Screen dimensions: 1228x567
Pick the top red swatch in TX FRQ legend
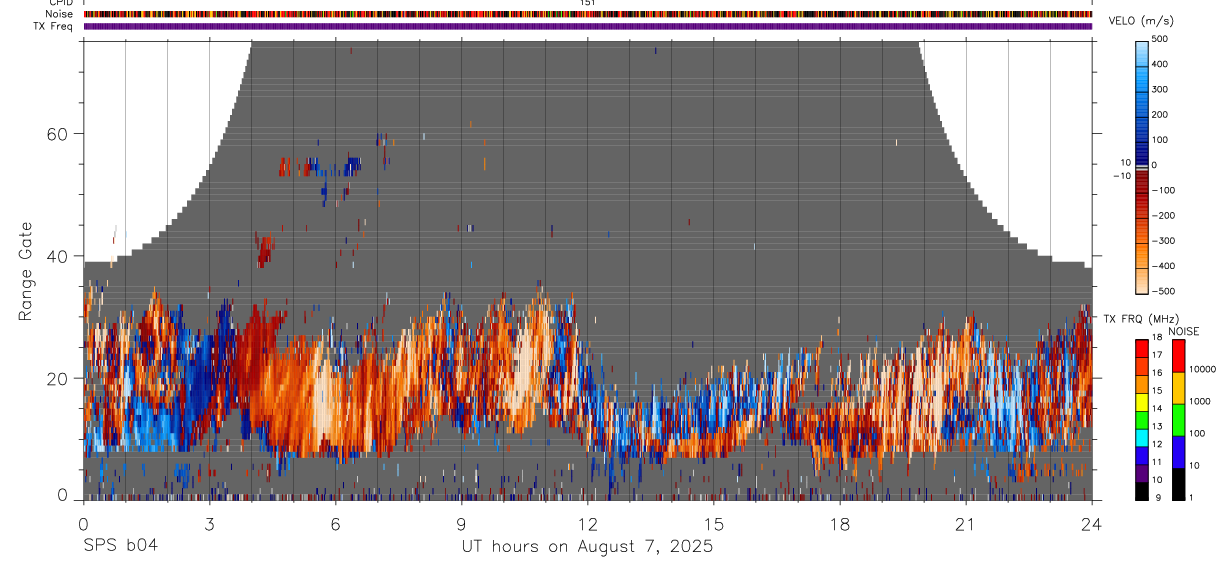point(1142,348)
